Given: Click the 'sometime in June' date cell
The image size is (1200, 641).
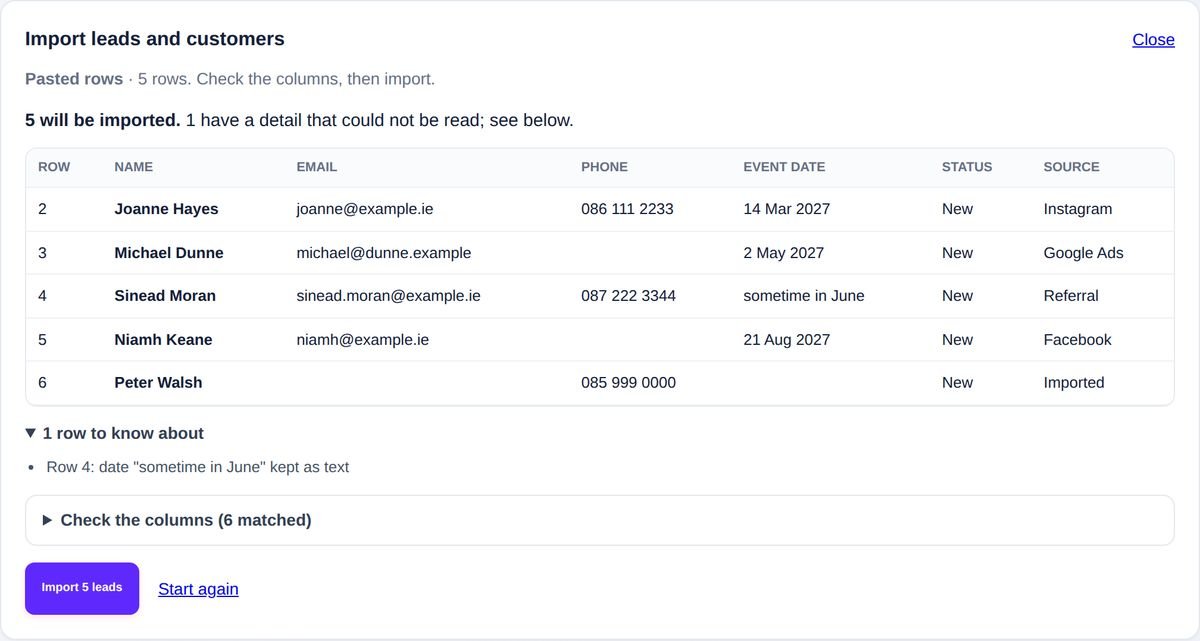Looking at the screenshot, I should pos(804,296).
